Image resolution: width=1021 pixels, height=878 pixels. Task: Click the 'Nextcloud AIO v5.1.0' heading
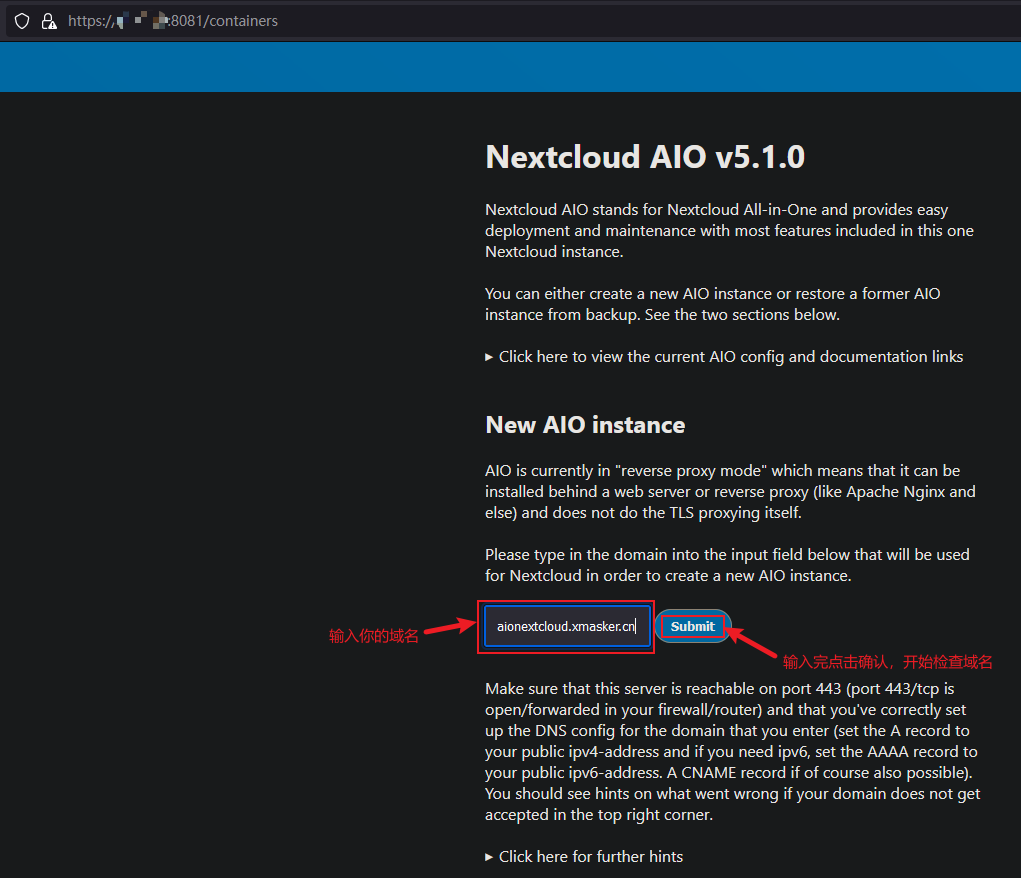point(645,157)
